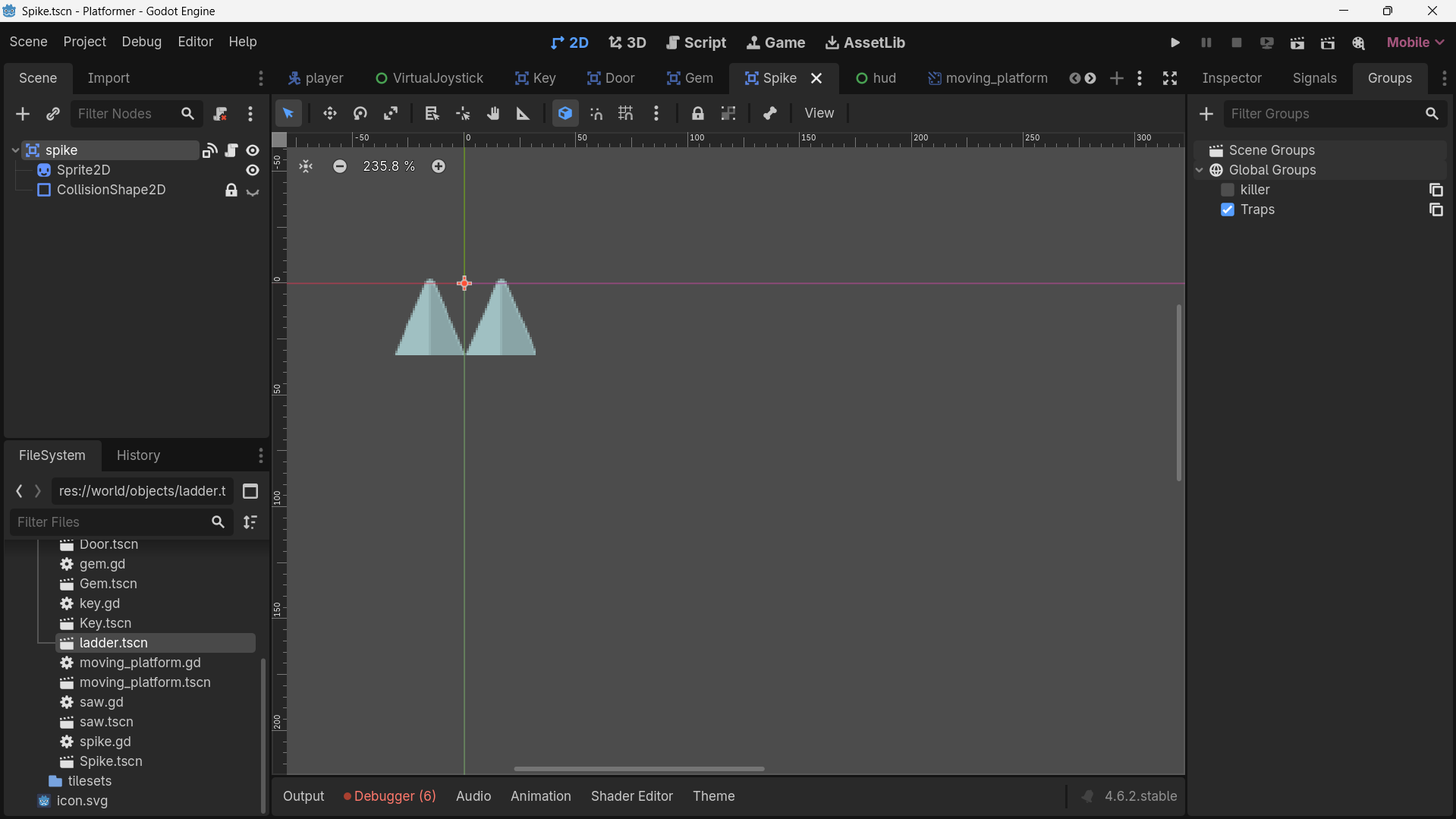Viewport: 1456px width, 819px height.
Task: Zoom in on the 2D viewport
Action: coord(439,166)
